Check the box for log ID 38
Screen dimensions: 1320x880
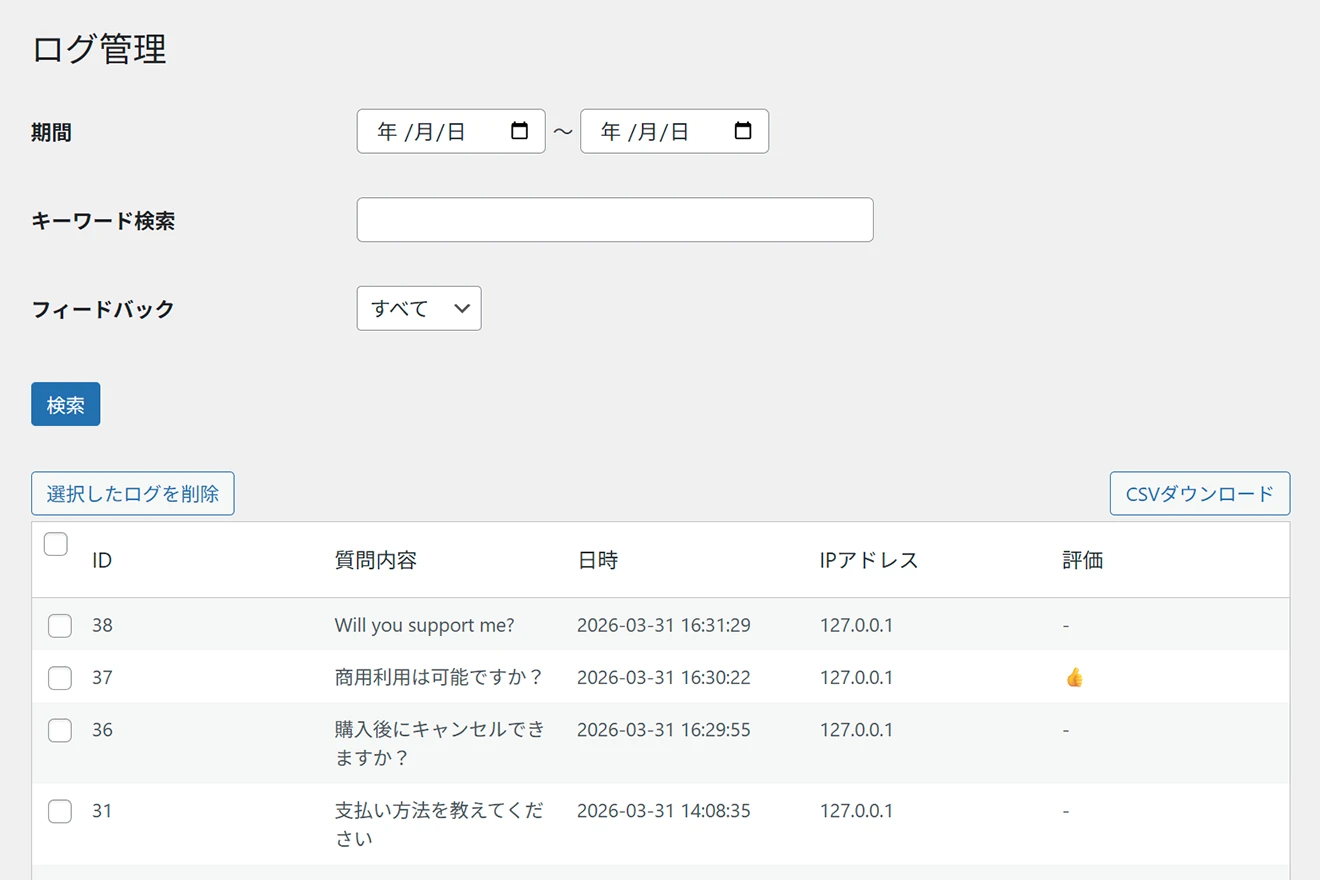[60, 626]
